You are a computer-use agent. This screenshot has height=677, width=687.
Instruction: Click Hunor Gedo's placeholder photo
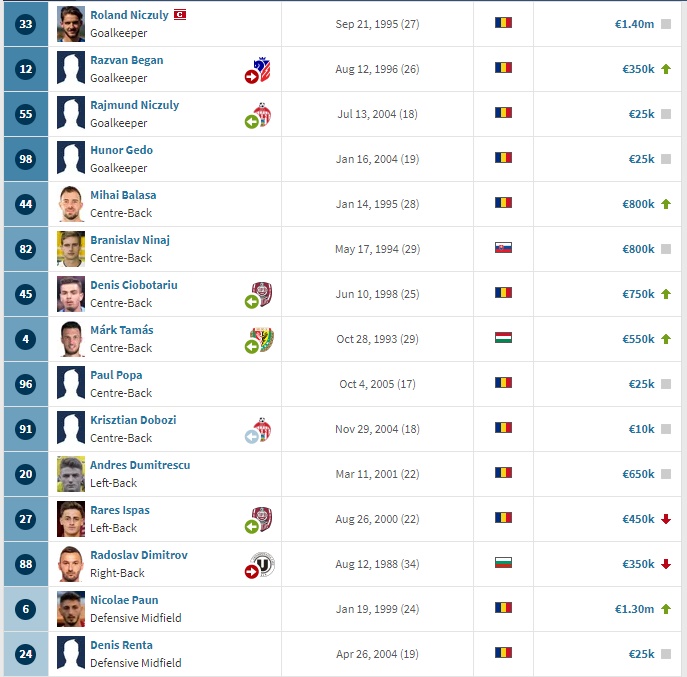(71, 159)
